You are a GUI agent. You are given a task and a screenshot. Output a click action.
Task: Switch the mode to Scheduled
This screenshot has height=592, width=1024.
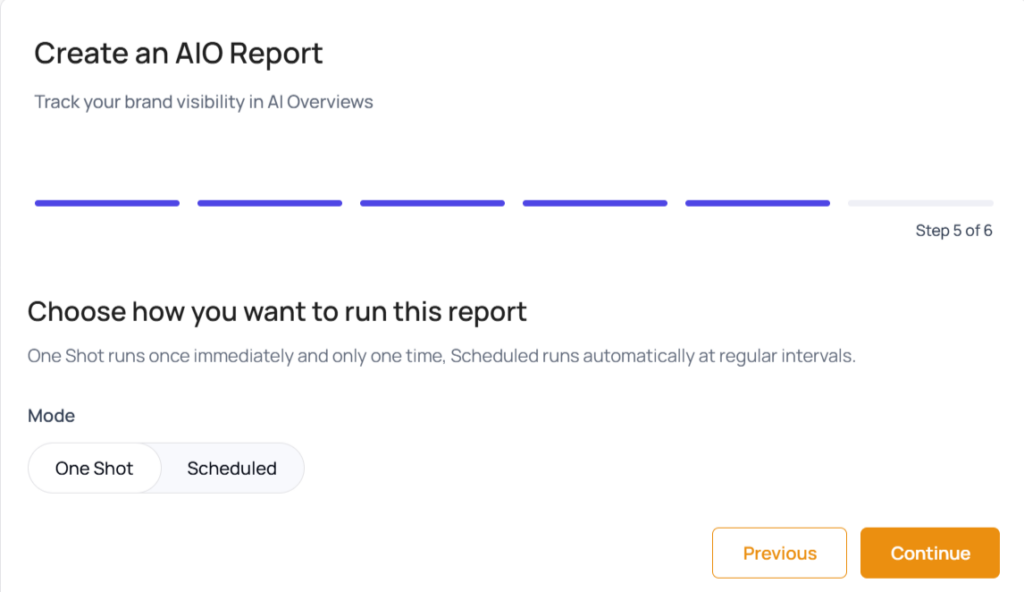[232, 468]
